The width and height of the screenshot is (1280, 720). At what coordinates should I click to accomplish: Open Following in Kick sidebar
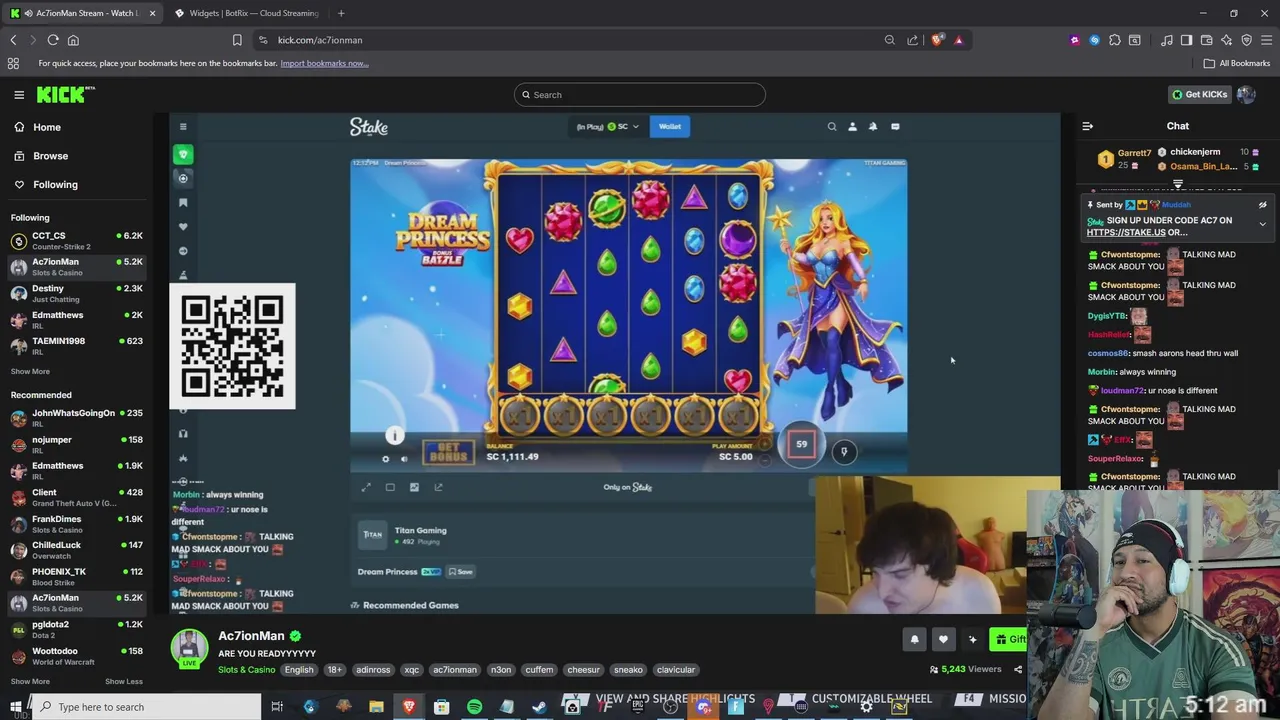click(45, 184)
